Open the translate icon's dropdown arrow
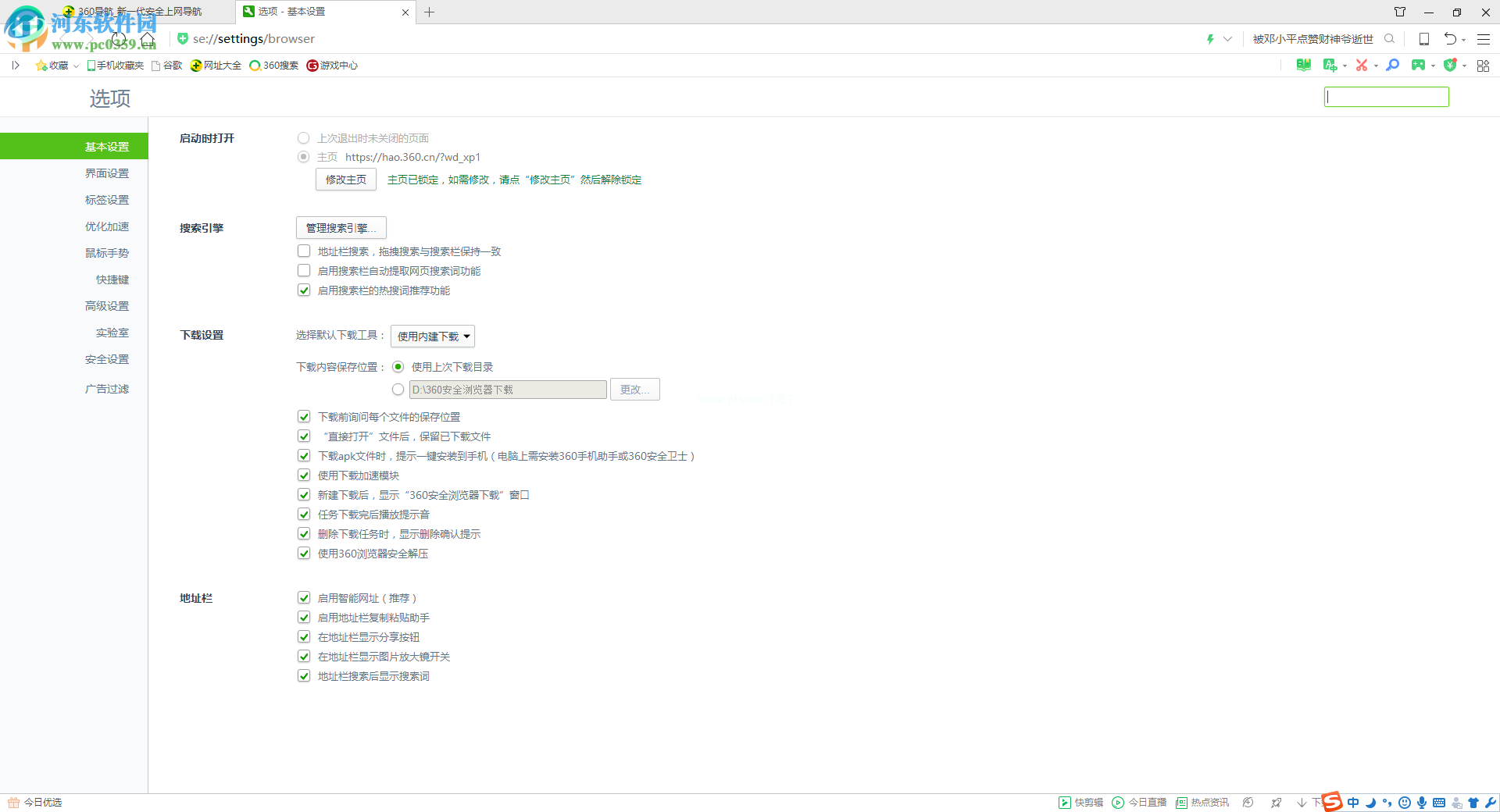Screen dimensions: 1500x812 1345,66
